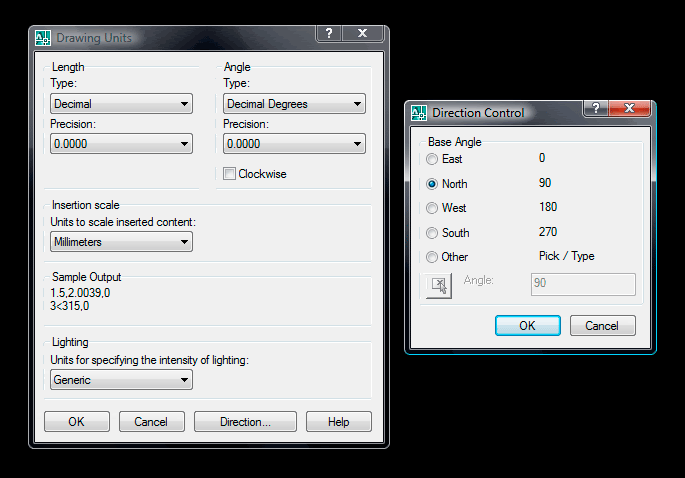Click the '270' value next to South
This screenshot has height=478, width=685.
click(548, 232)
